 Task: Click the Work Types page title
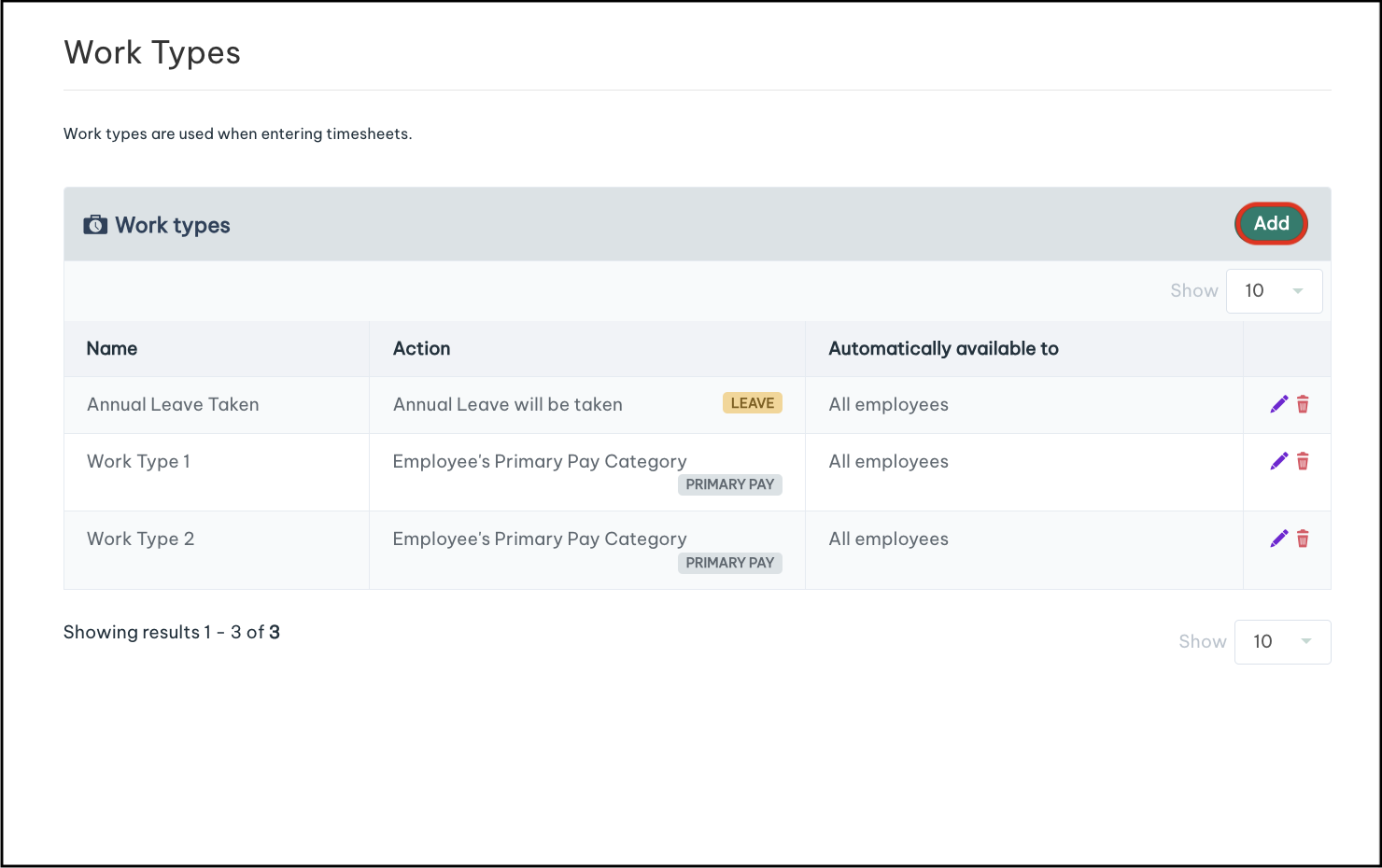point(152,52)
